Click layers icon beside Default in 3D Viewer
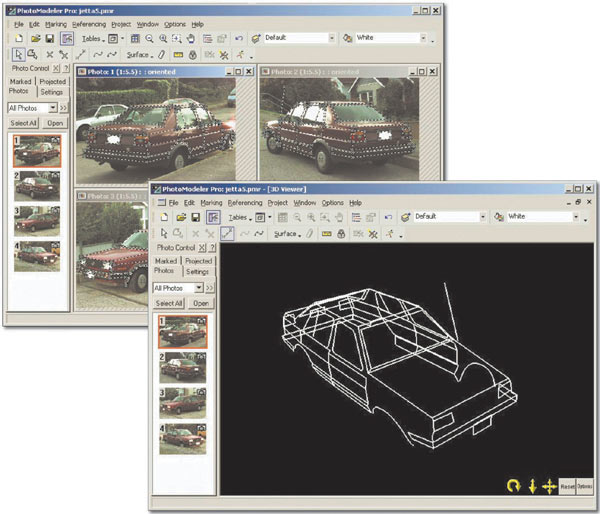600x514 pixels. 406,217
